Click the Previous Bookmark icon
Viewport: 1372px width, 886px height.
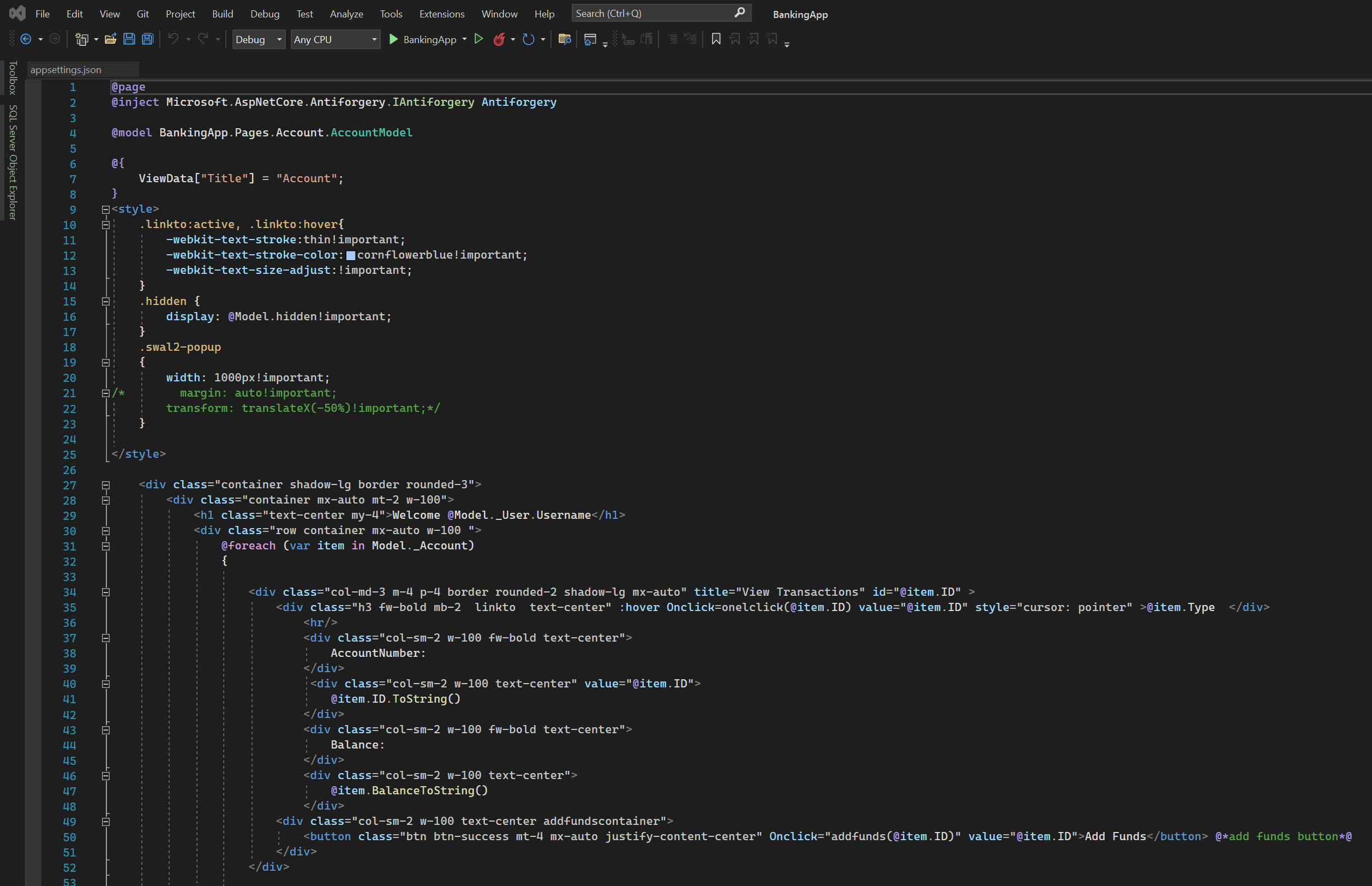(735, 39)
